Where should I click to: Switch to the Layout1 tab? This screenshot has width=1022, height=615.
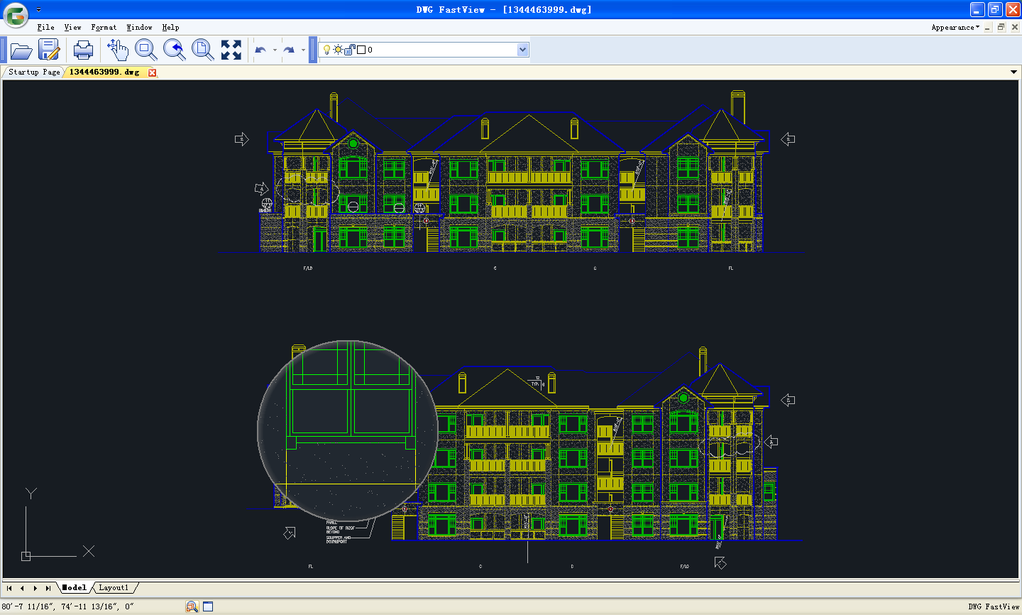tap(113, 588)
